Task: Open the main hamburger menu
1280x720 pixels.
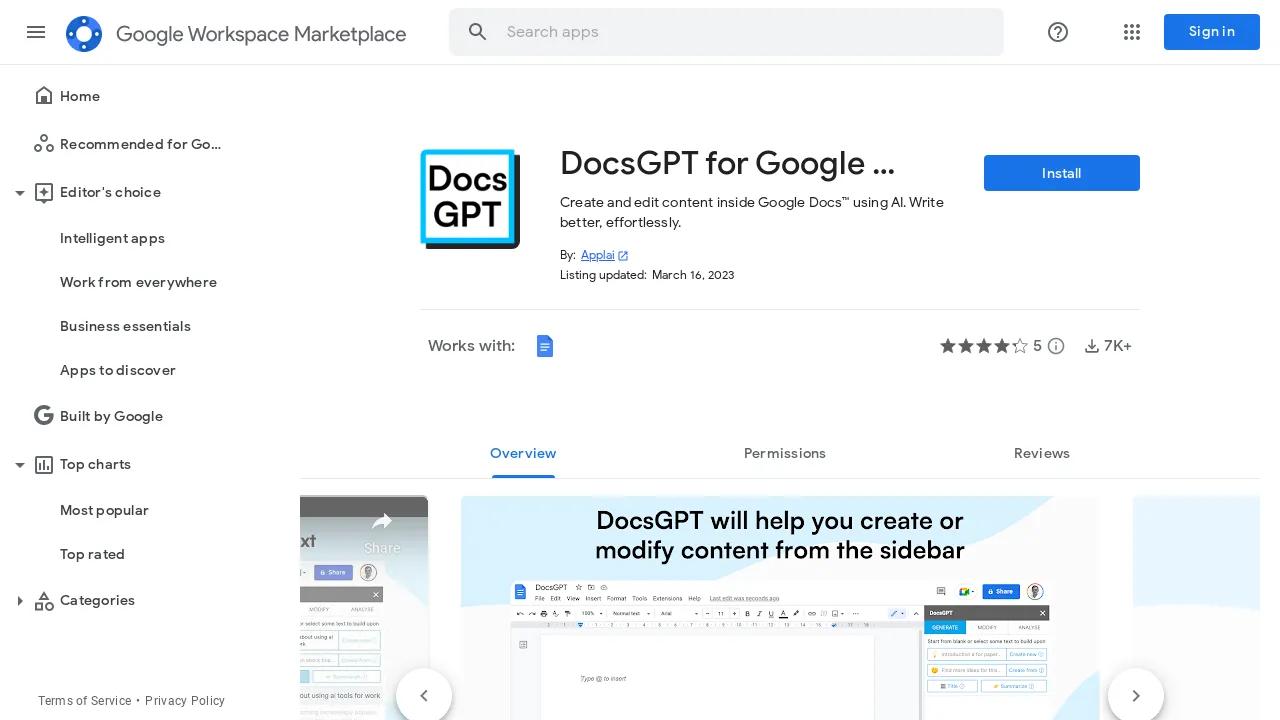Action: (x=36, y=32)
